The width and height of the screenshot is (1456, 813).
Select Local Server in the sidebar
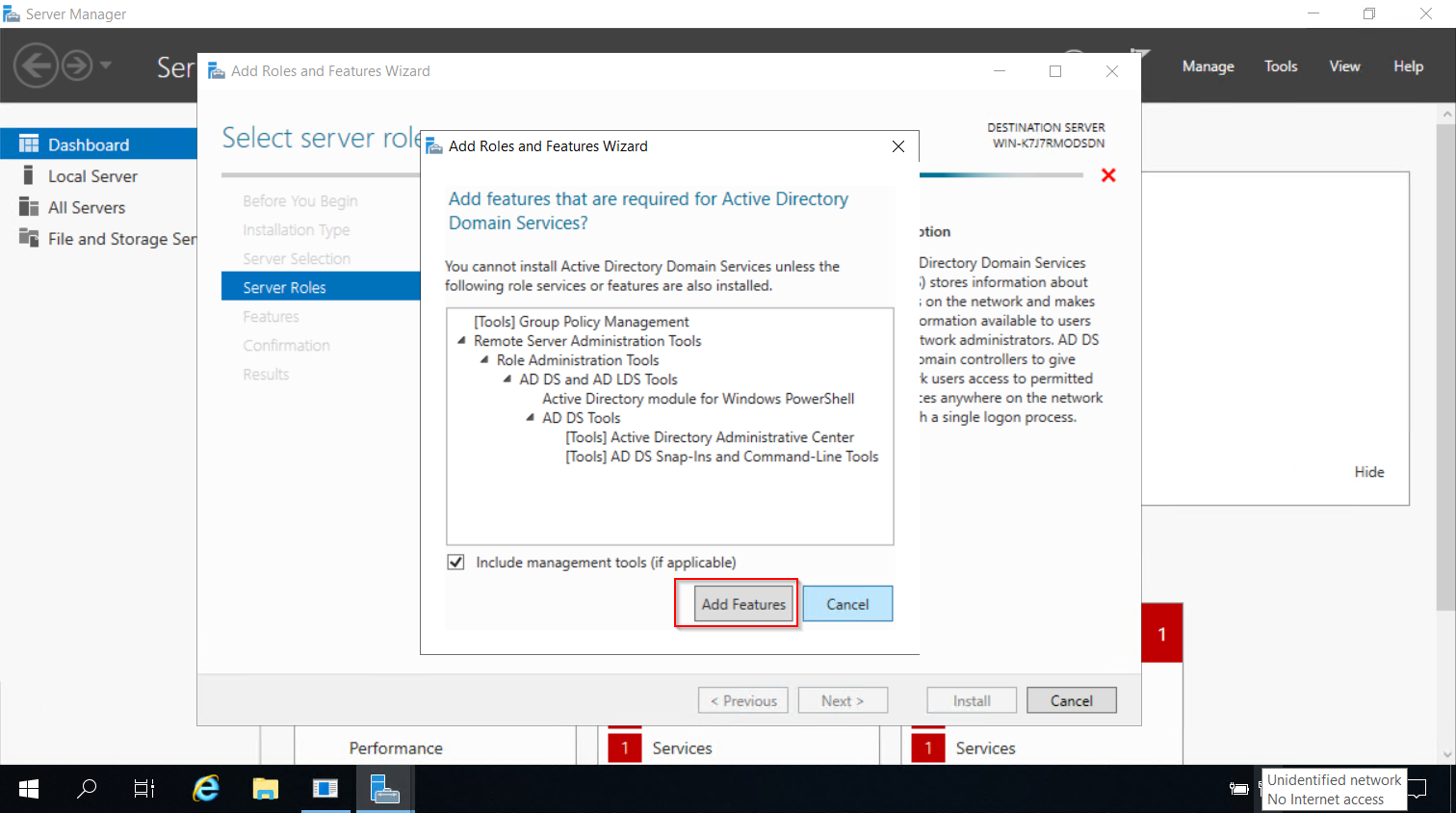[93, 175]
